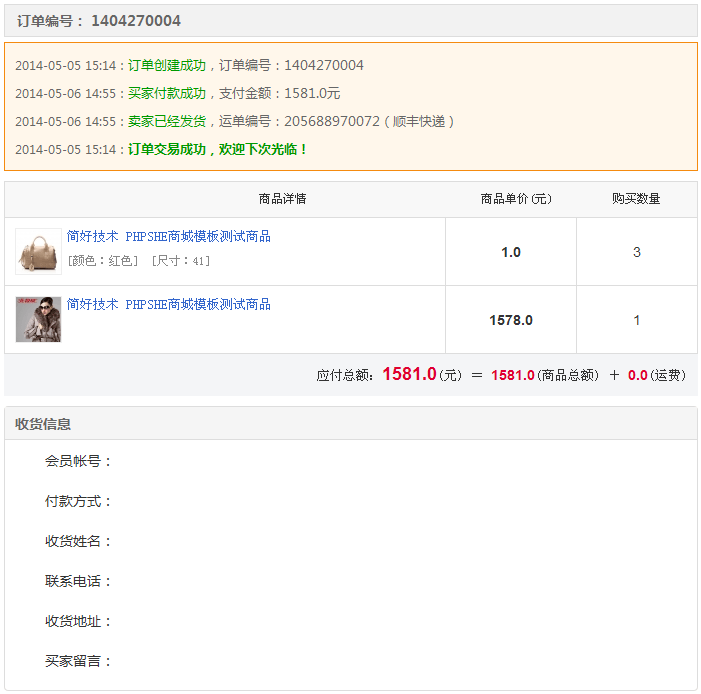The width and height of the screenshot is (701, 694).
Task: Select the tracking number 205688970072
Action: (x=331, y=122)
